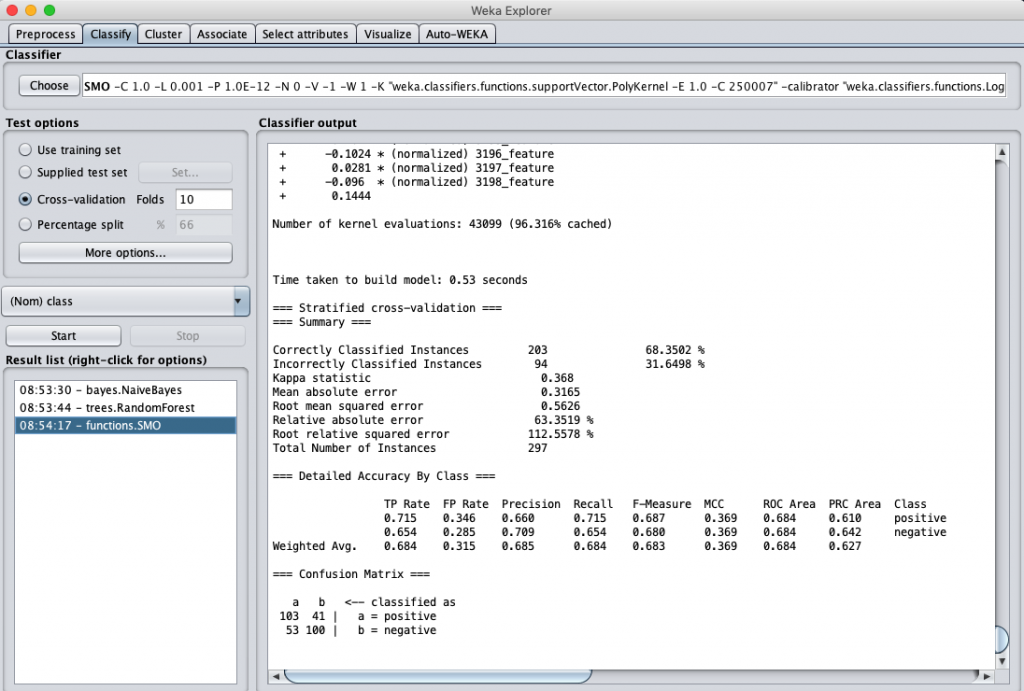This screenshot has width=1024, height=691.
Task: Click the Incorrectly Classified Instances line
Action: tap(488, 364)
